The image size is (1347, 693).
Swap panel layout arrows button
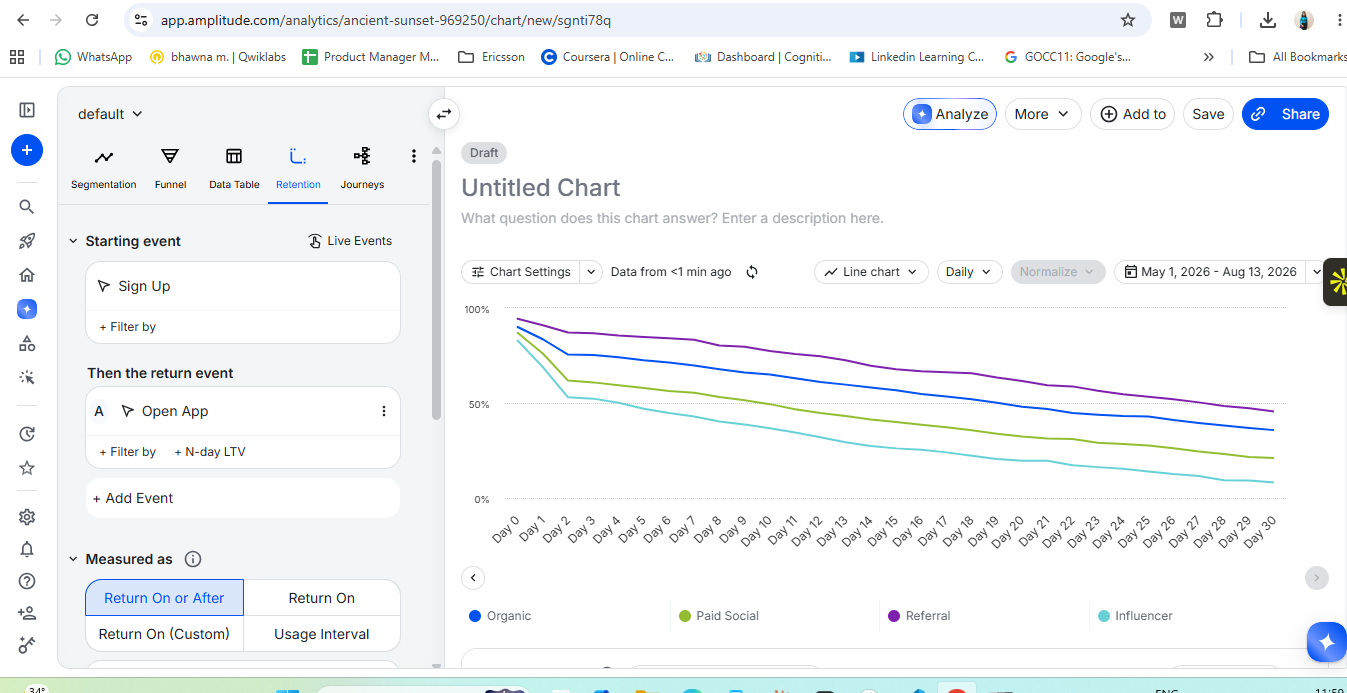pyautogui.click(x=444, y=114)
